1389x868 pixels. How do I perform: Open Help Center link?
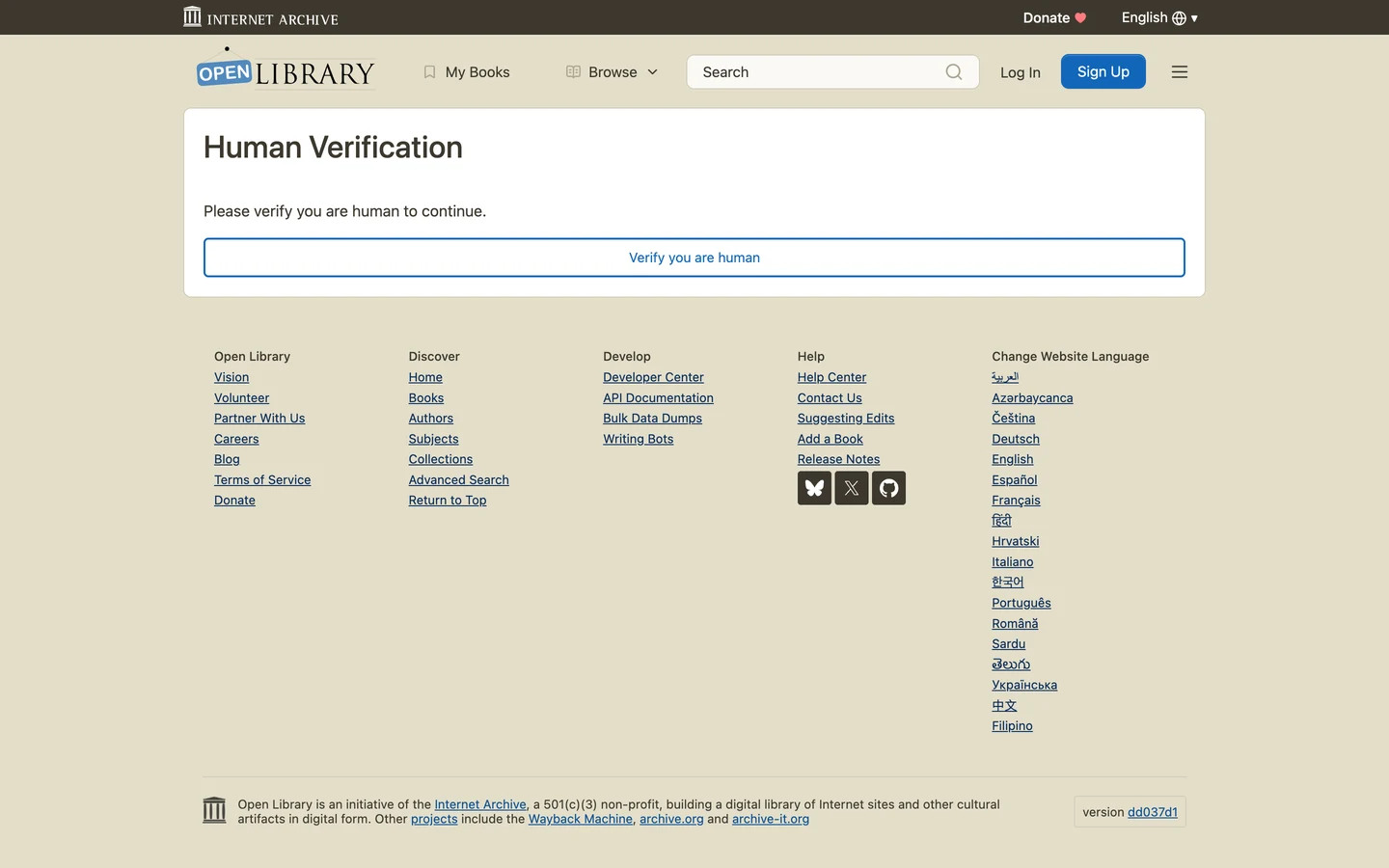(x=831, y=377)
